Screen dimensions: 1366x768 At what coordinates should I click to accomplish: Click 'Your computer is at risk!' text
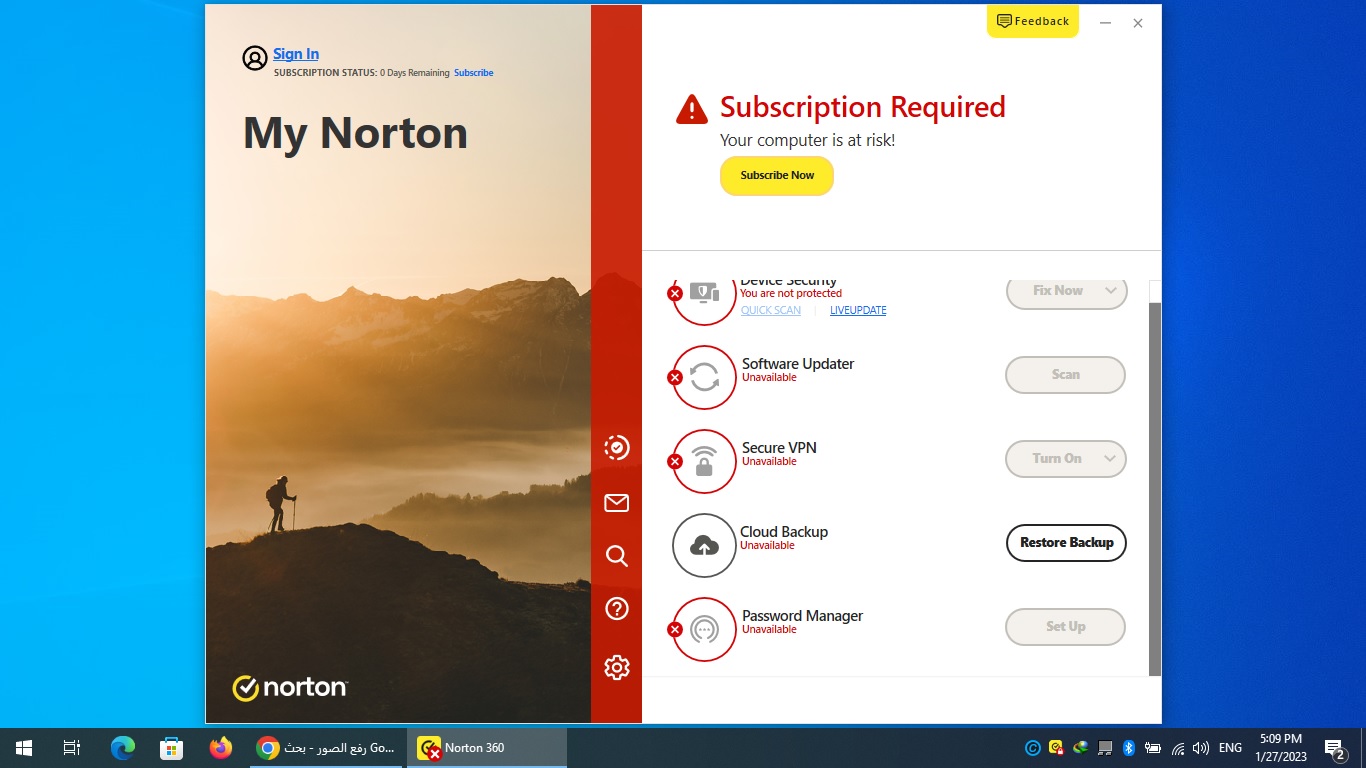click(x=808, y=141)
